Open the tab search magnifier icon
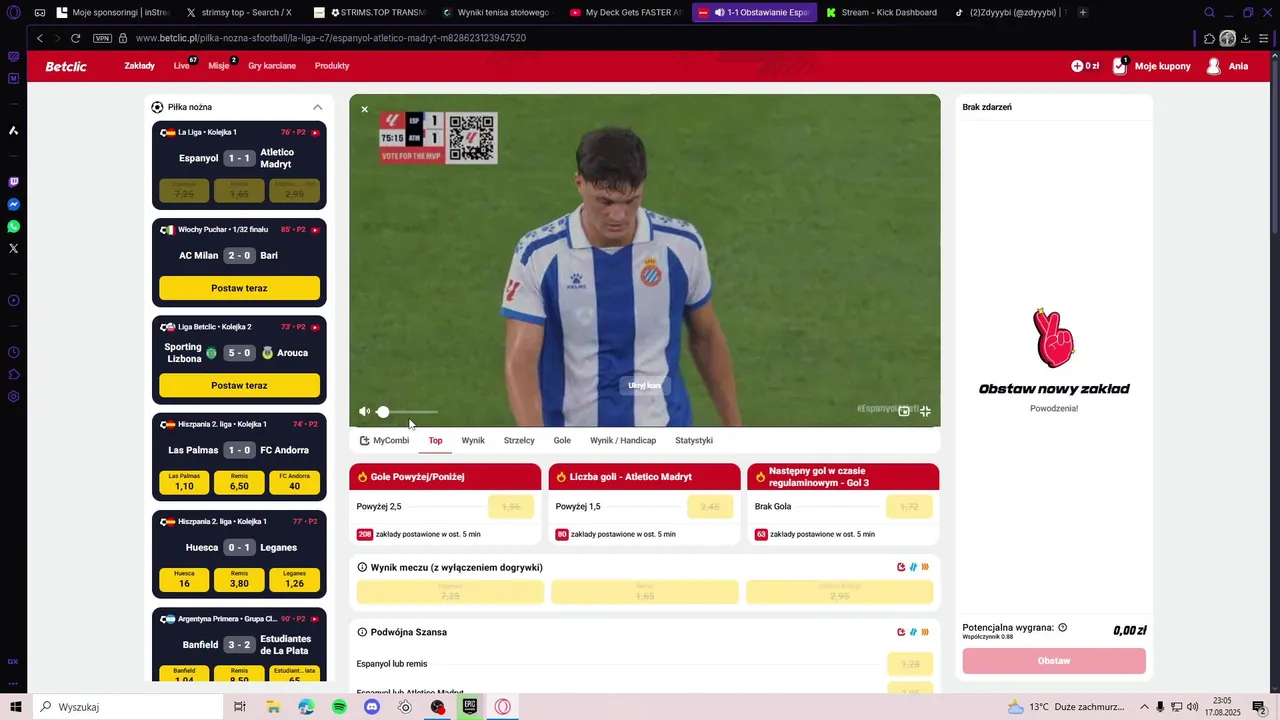 pyautogui.click(x=1209, y=12)
